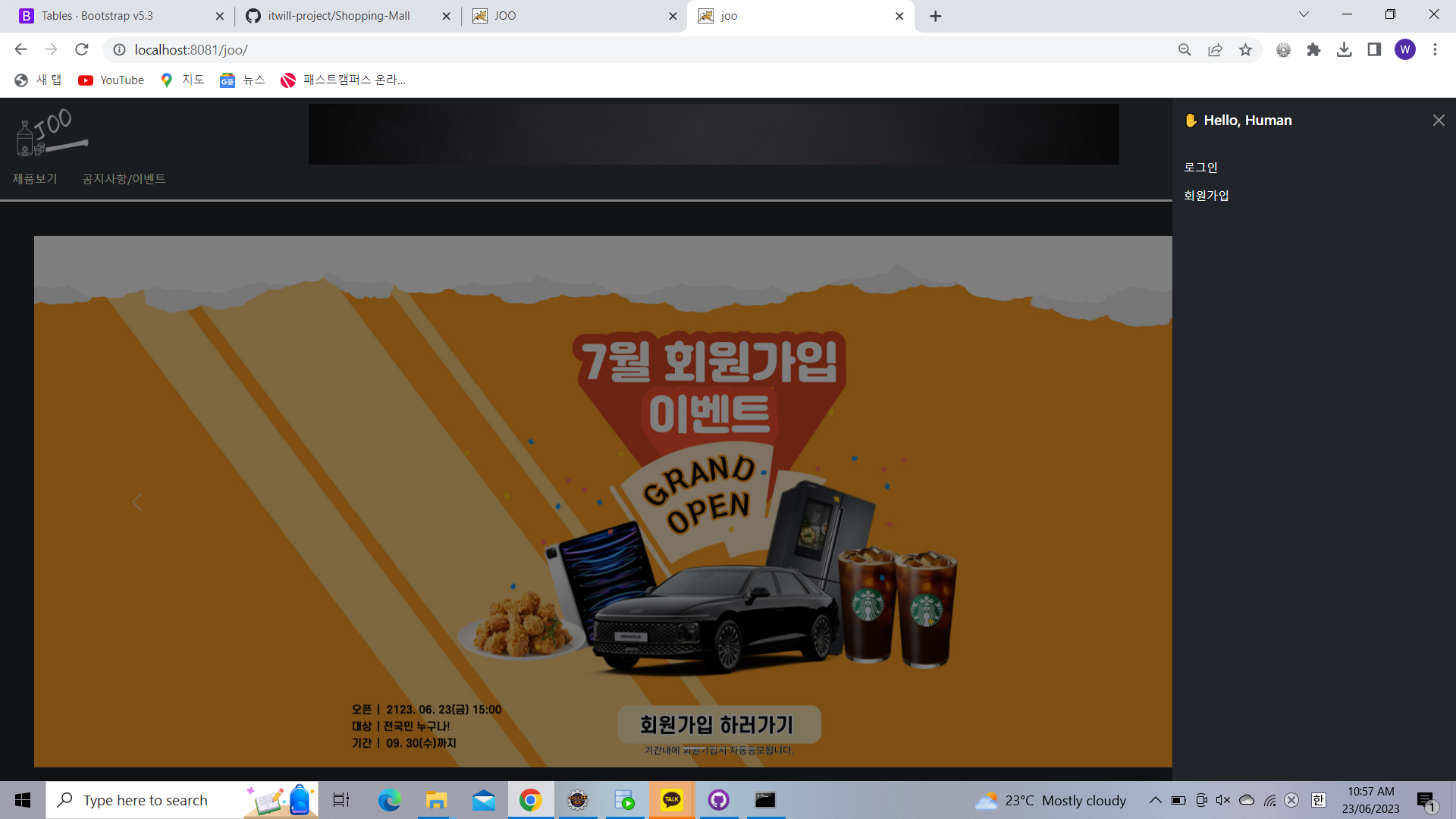Click the 회원가입 하러가기 button
Image resolution: width=1456 pixels, height=819 pixels.
coord(720,725)
